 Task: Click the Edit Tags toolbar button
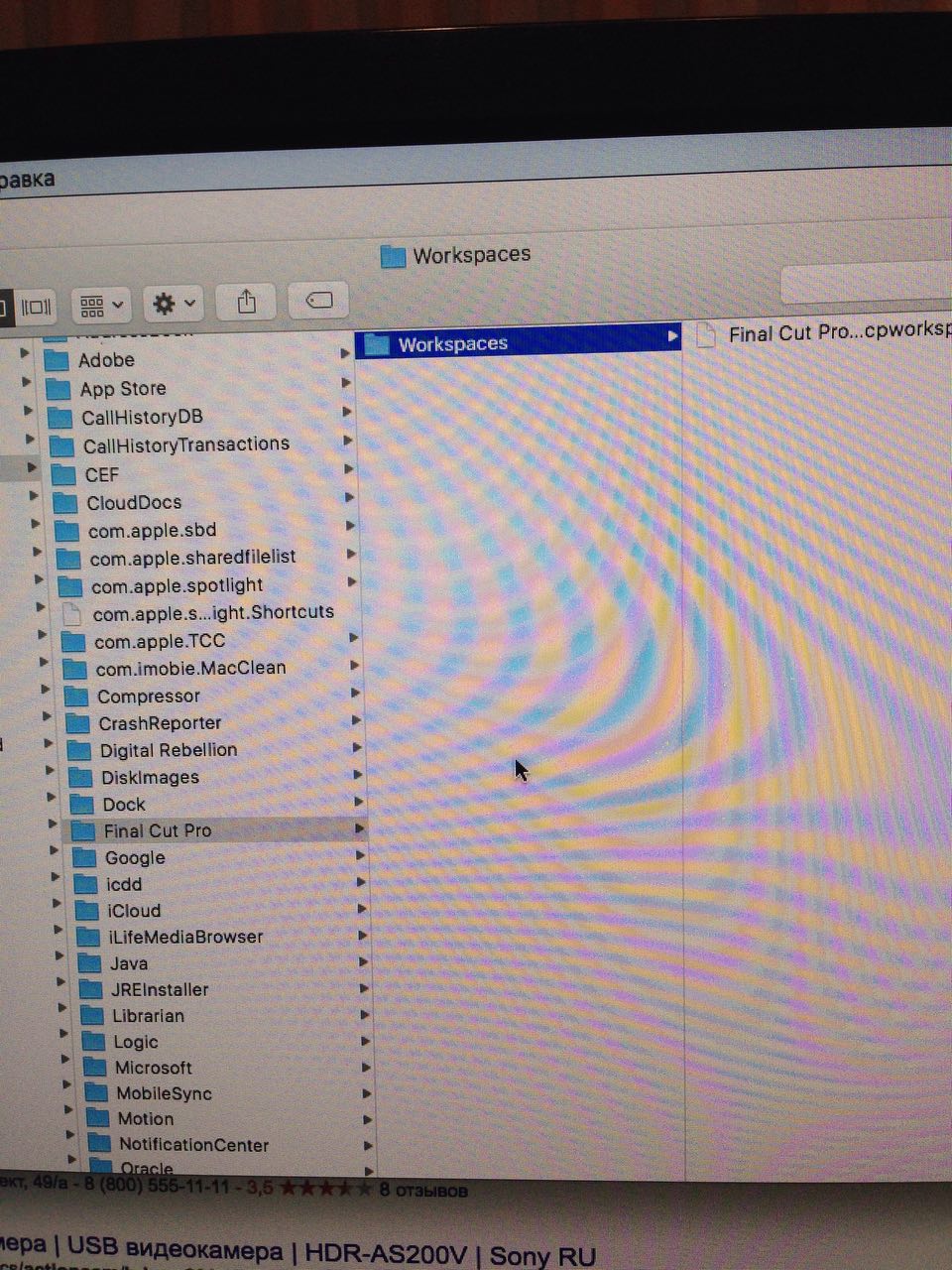318,300
